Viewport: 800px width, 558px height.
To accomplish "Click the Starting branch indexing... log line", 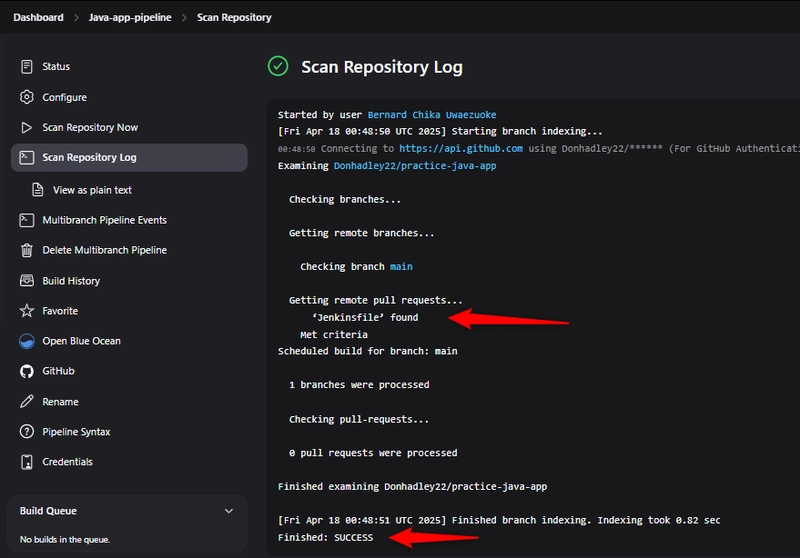I will click(440, 132).
